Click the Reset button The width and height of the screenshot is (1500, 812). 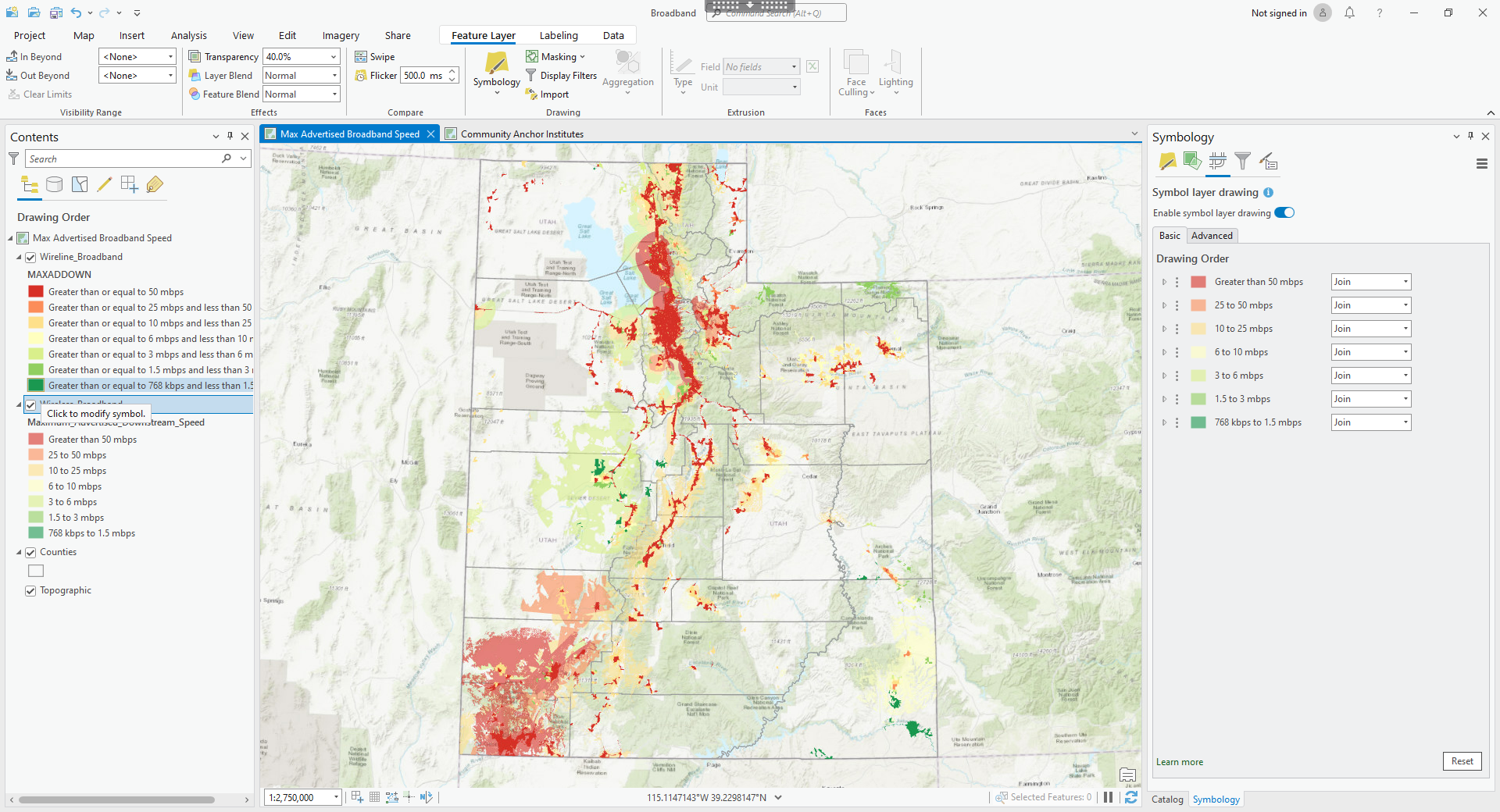click(1461, 761)
